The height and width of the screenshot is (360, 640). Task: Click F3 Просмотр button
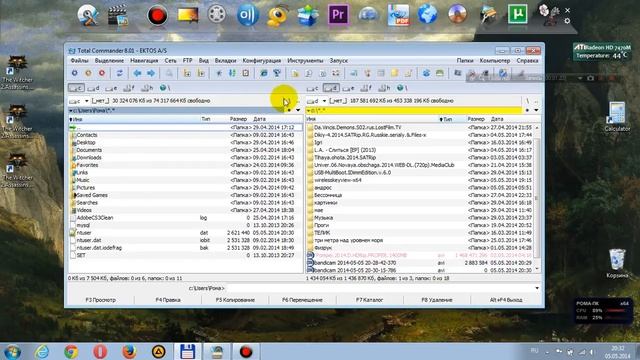click(100, 300)
